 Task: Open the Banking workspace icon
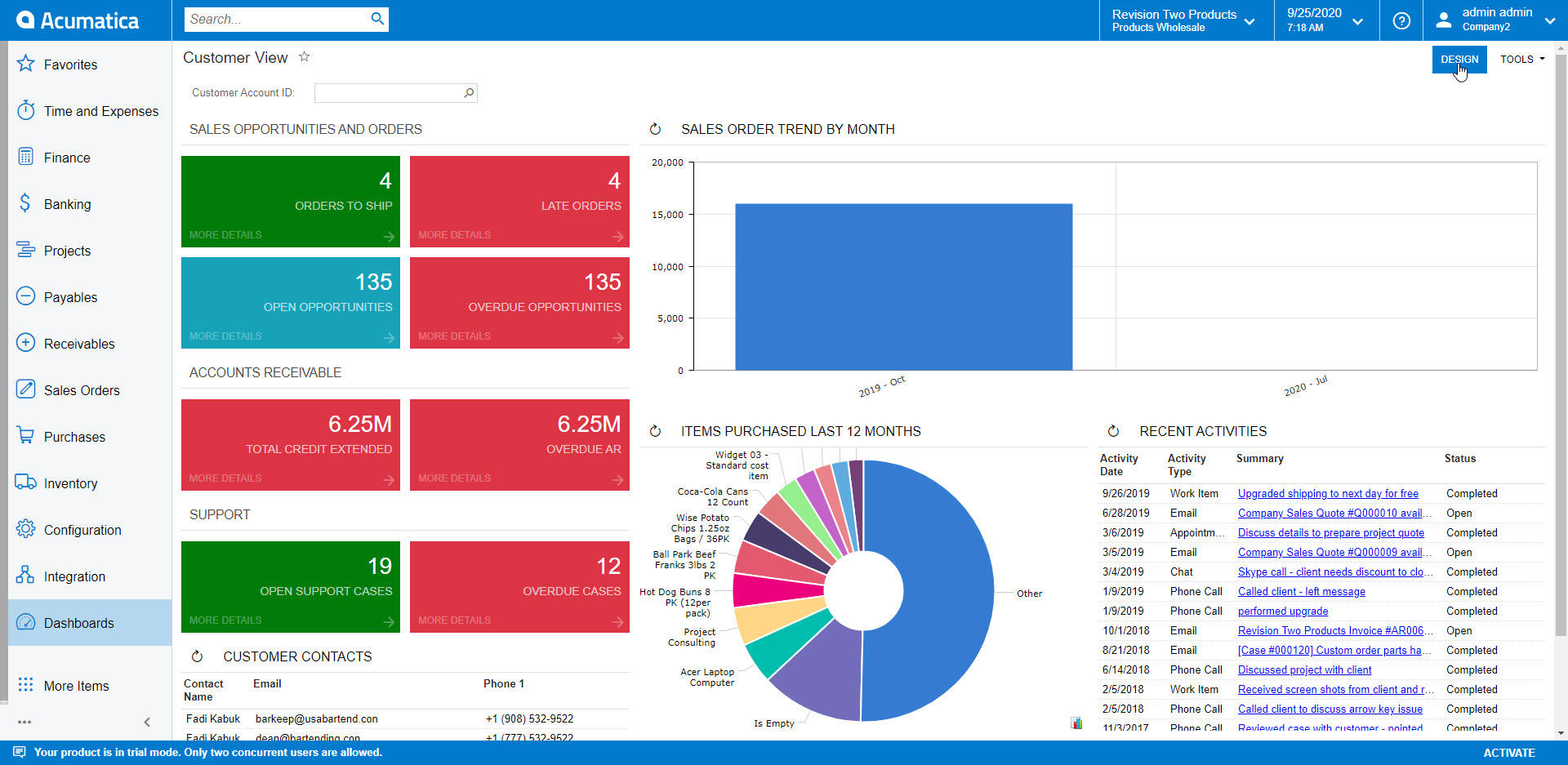point(26,204)
